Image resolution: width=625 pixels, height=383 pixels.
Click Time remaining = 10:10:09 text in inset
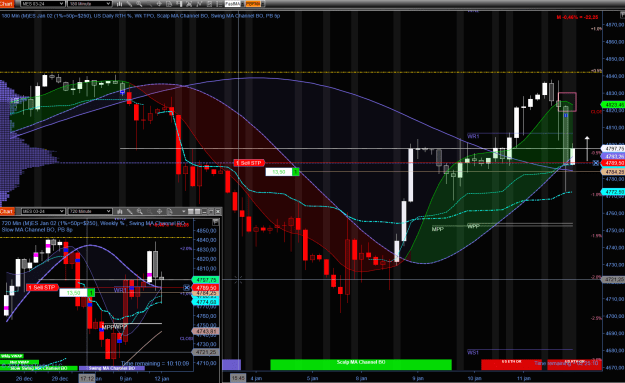[155, 363]
